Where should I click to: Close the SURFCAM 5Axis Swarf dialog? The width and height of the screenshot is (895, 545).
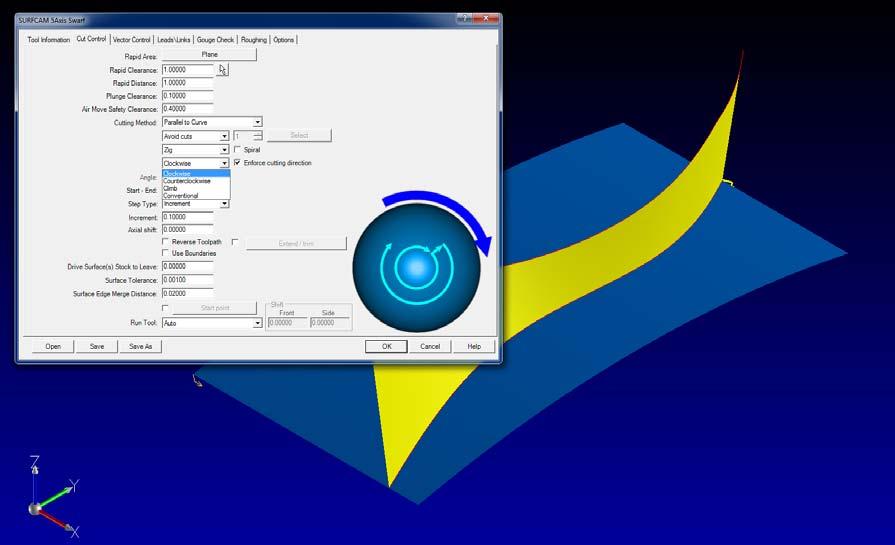(486, 19)
